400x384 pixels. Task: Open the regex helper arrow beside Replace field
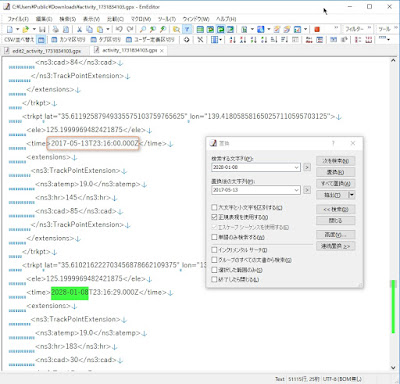[307, 190]
